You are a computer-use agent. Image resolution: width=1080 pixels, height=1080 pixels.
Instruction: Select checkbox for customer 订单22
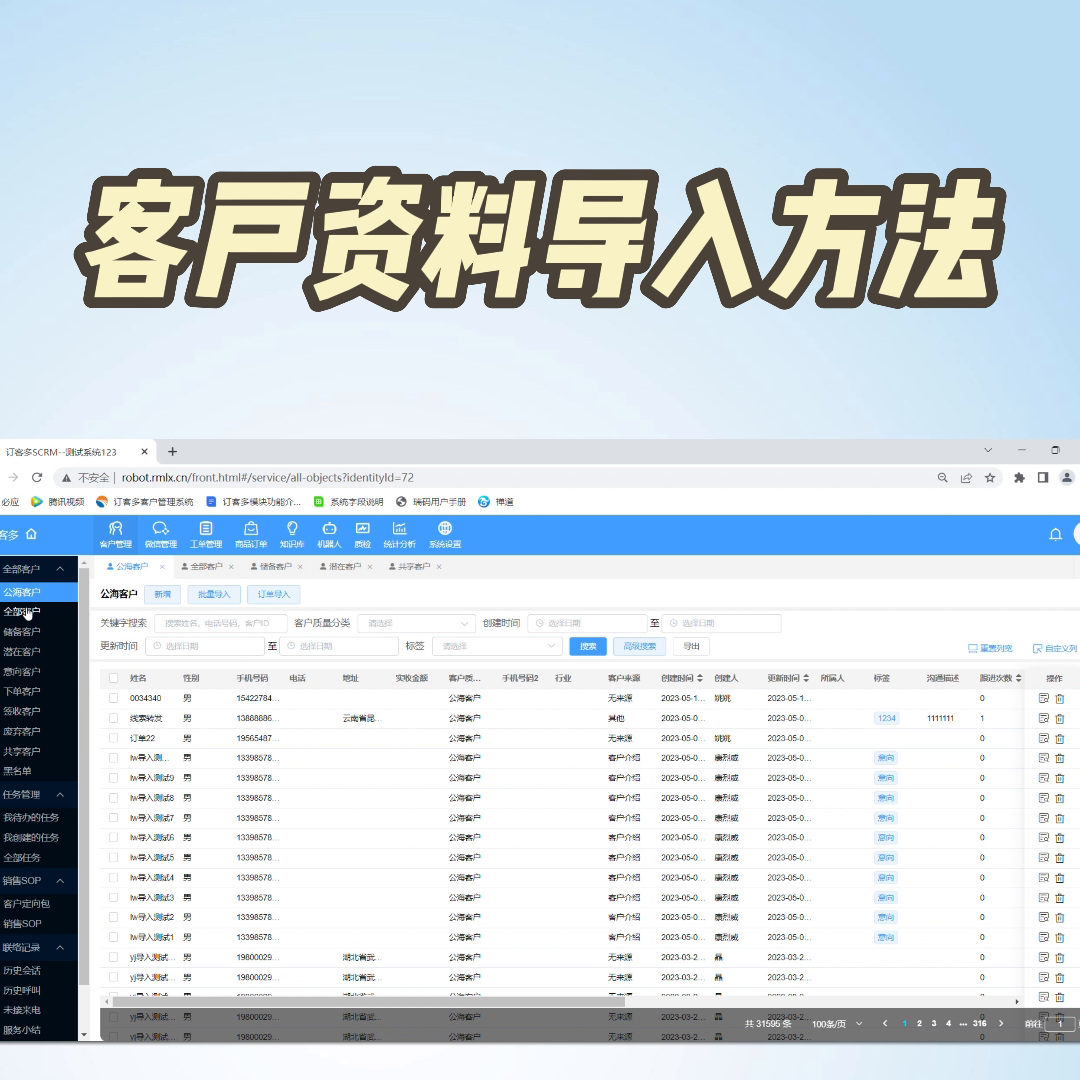coord(114,738)
